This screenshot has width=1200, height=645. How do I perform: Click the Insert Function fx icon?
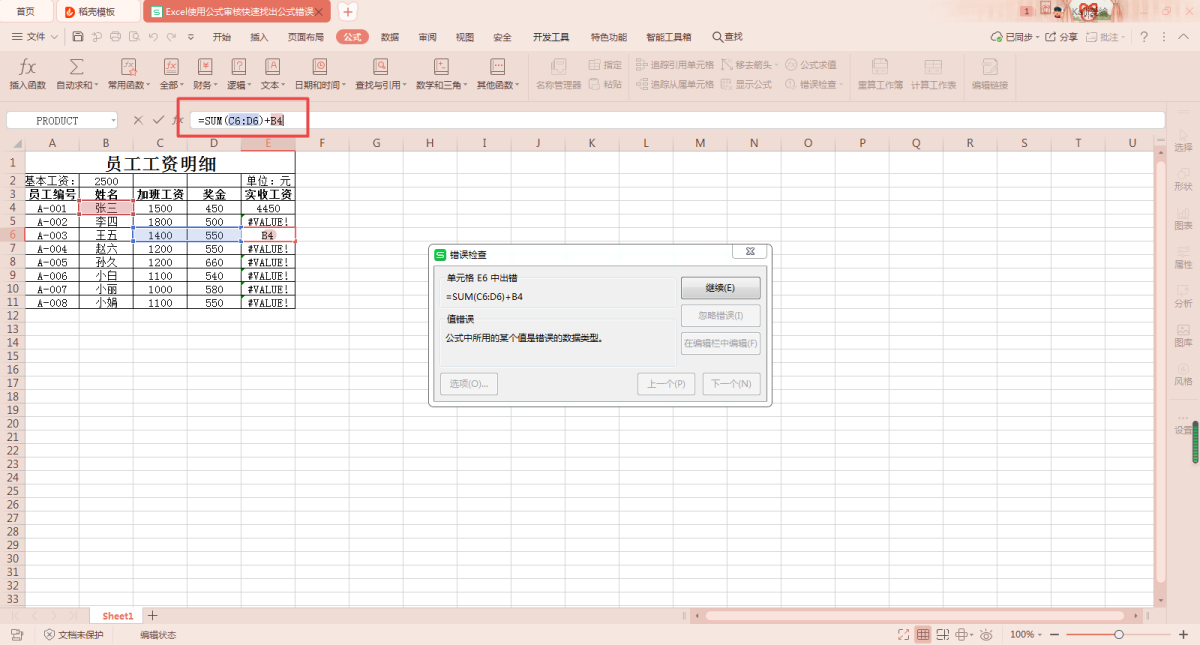(x=28, y=67)
